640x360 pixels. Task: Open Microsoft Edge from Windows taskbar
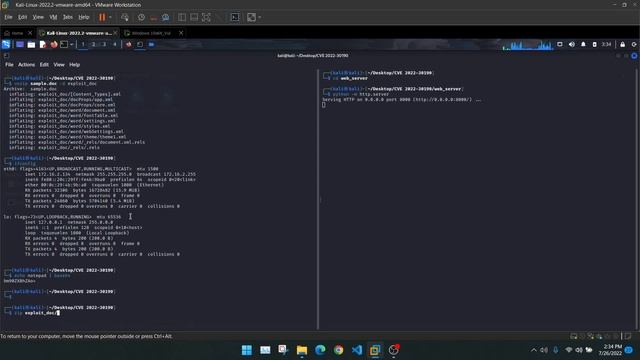320,350
